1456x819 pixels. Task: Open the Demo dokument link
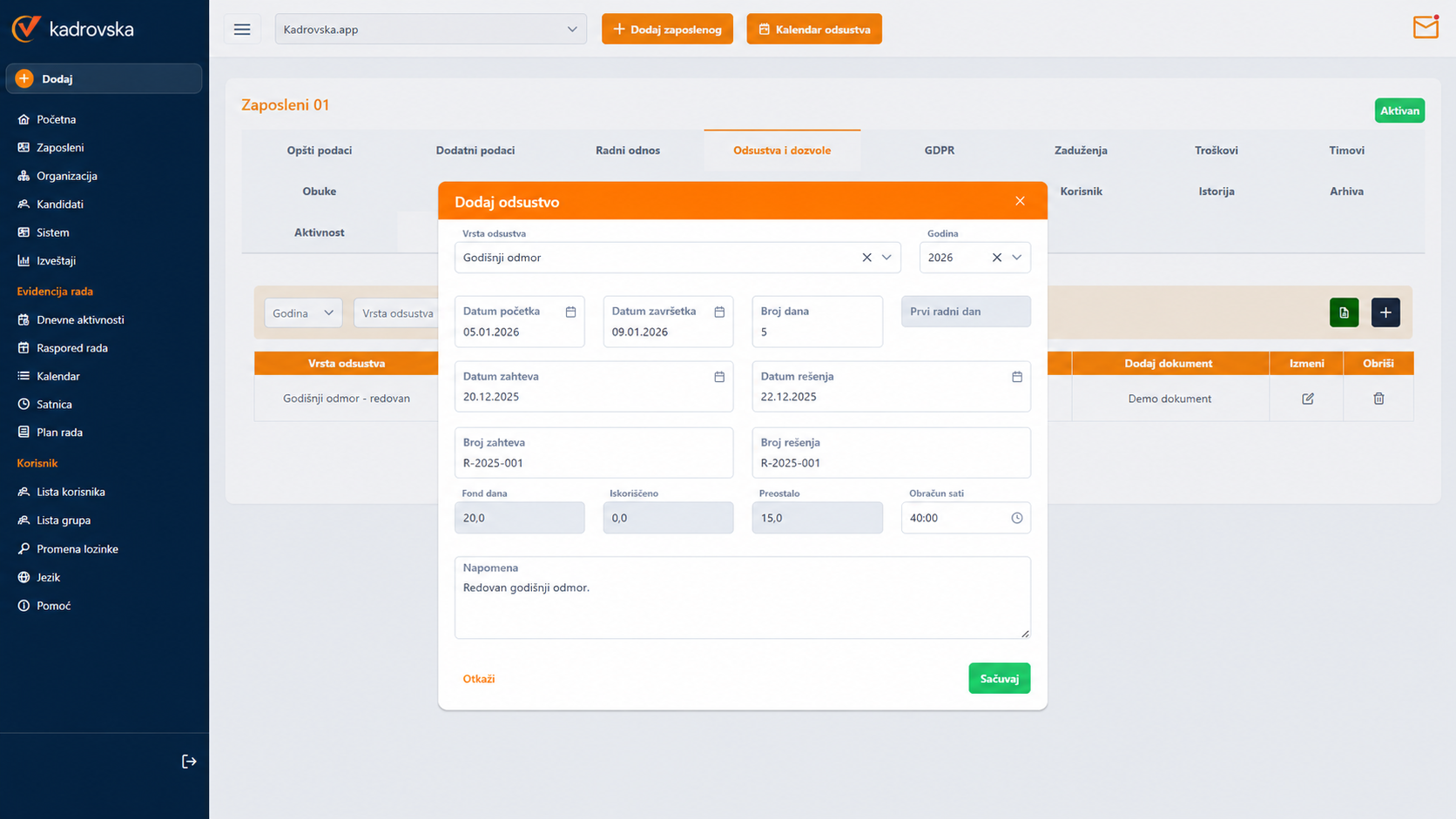(1170, 399)
